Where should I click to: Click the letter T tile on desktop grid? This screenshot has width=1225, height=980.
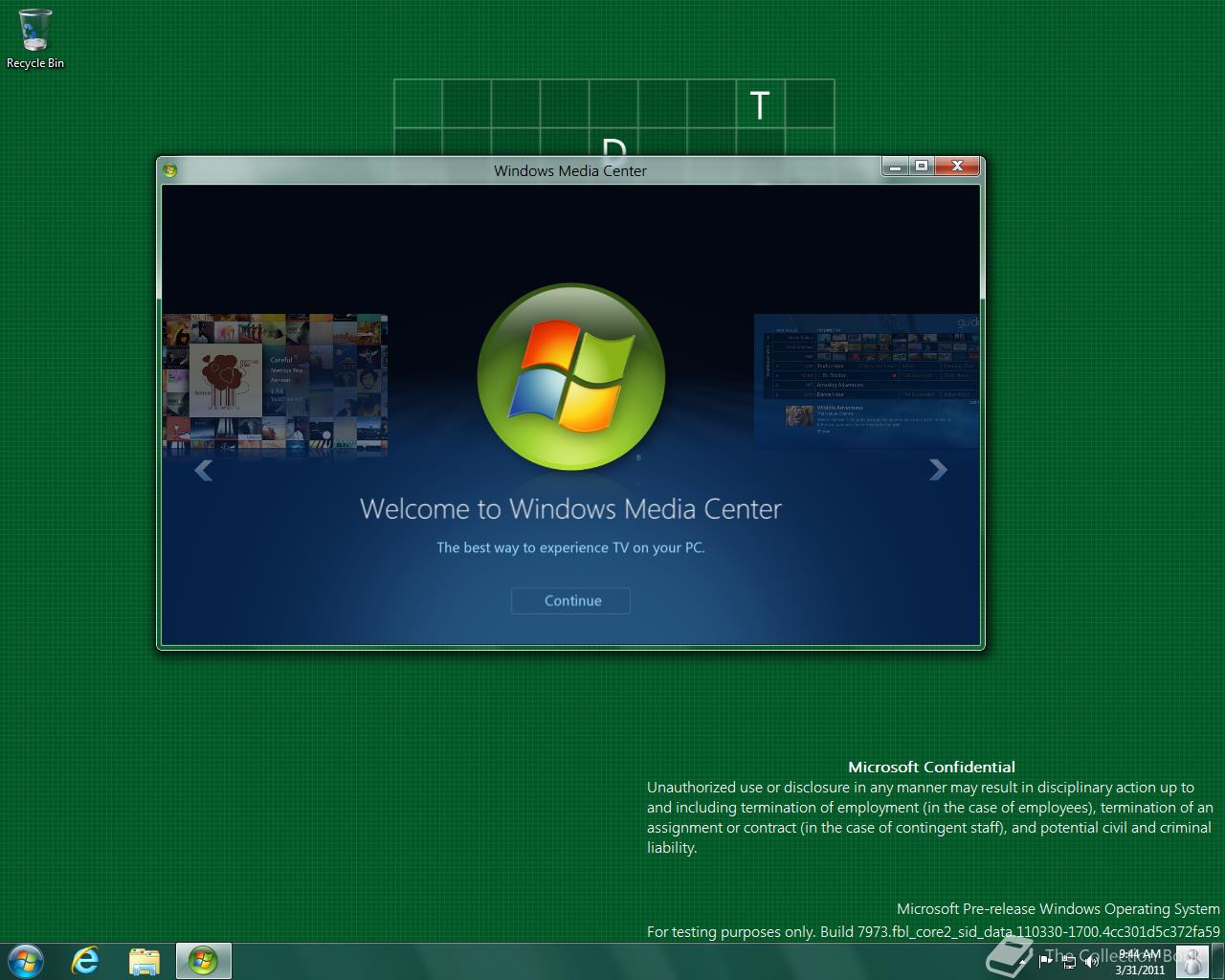click(x=761, y=104)
